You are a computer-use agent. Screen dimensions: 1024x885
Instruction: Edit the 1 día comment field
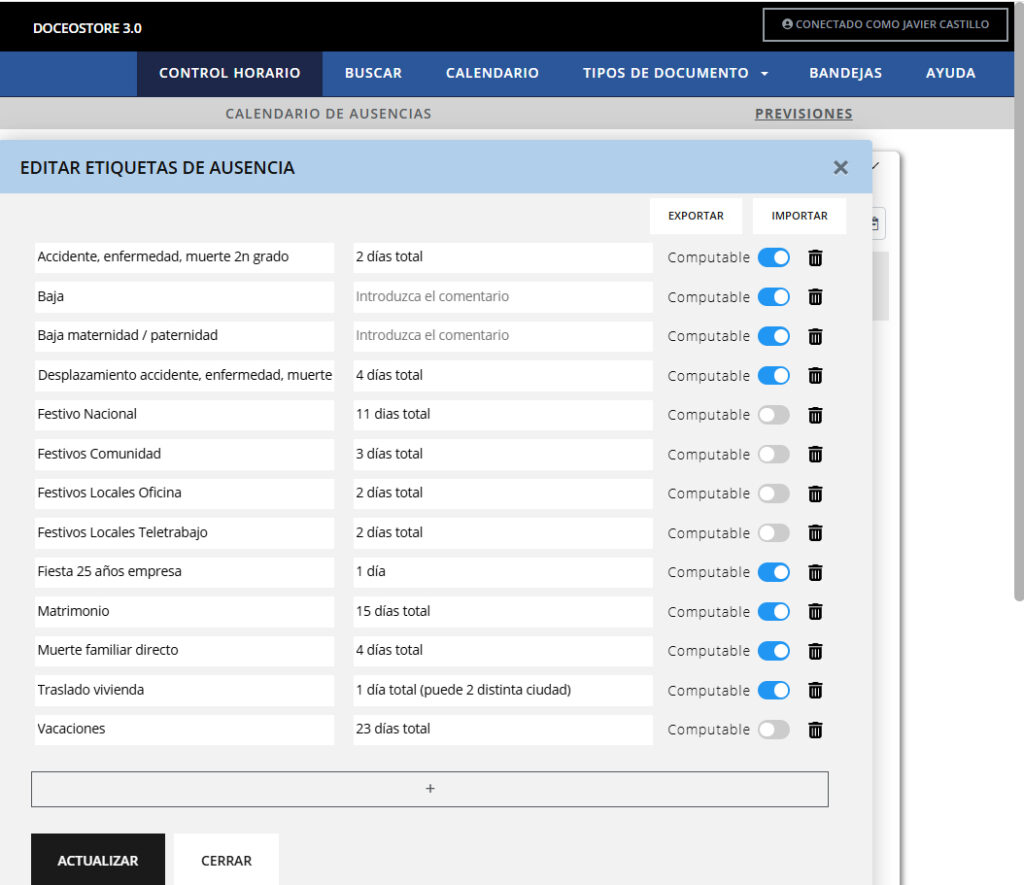503,571
